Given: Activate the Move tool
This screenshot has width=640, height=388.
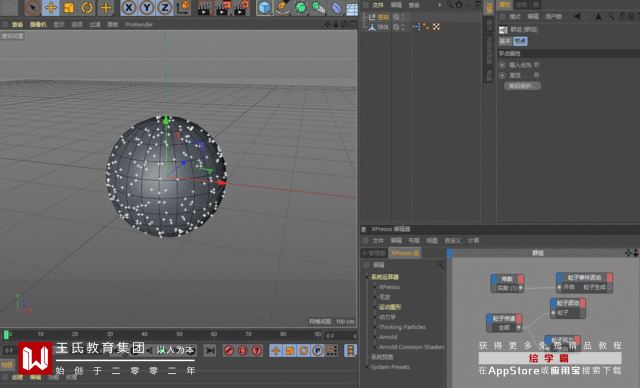Looking at the screenshot, I should pyautogui.click(x=51, y=7).
